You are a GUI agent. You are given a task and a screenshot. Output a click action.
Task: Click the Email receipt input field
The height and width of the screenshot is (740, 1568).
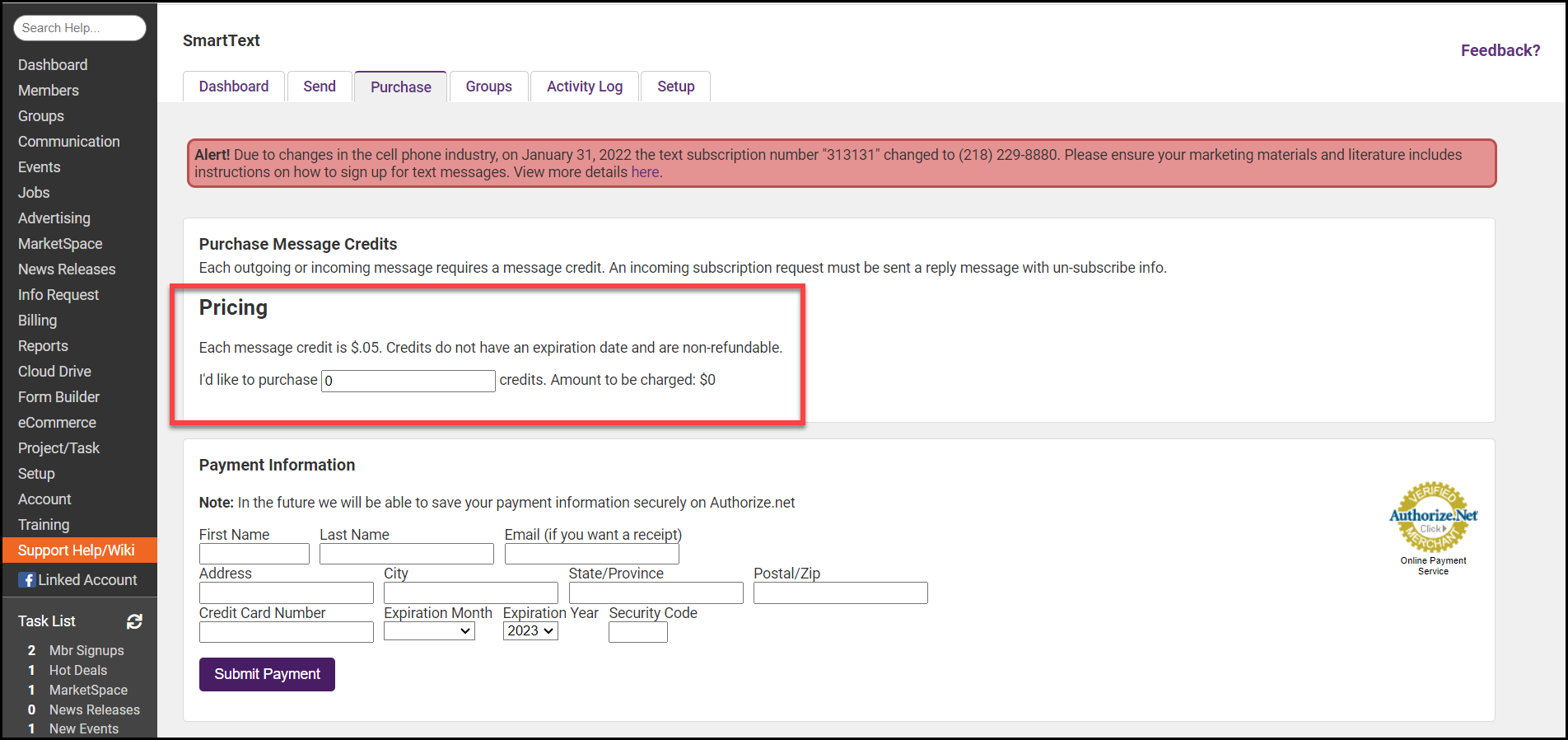(591, 554)
